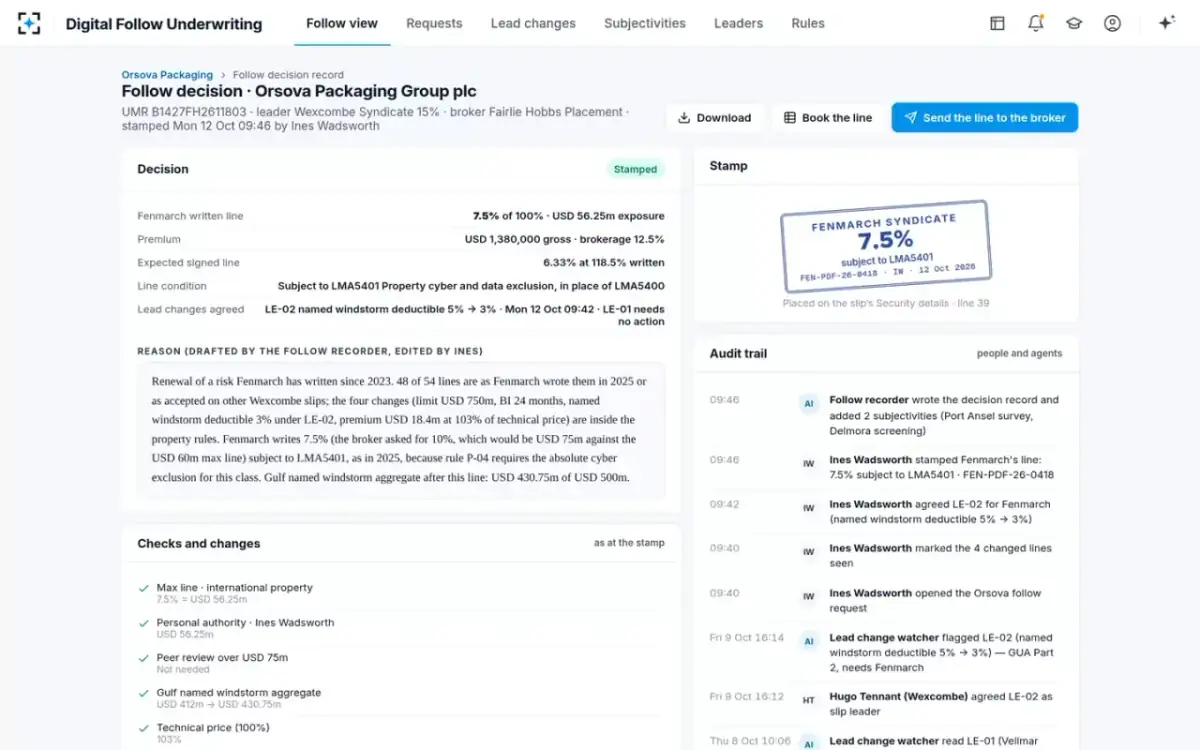Open the layout panel icon

tap(997, 23)
